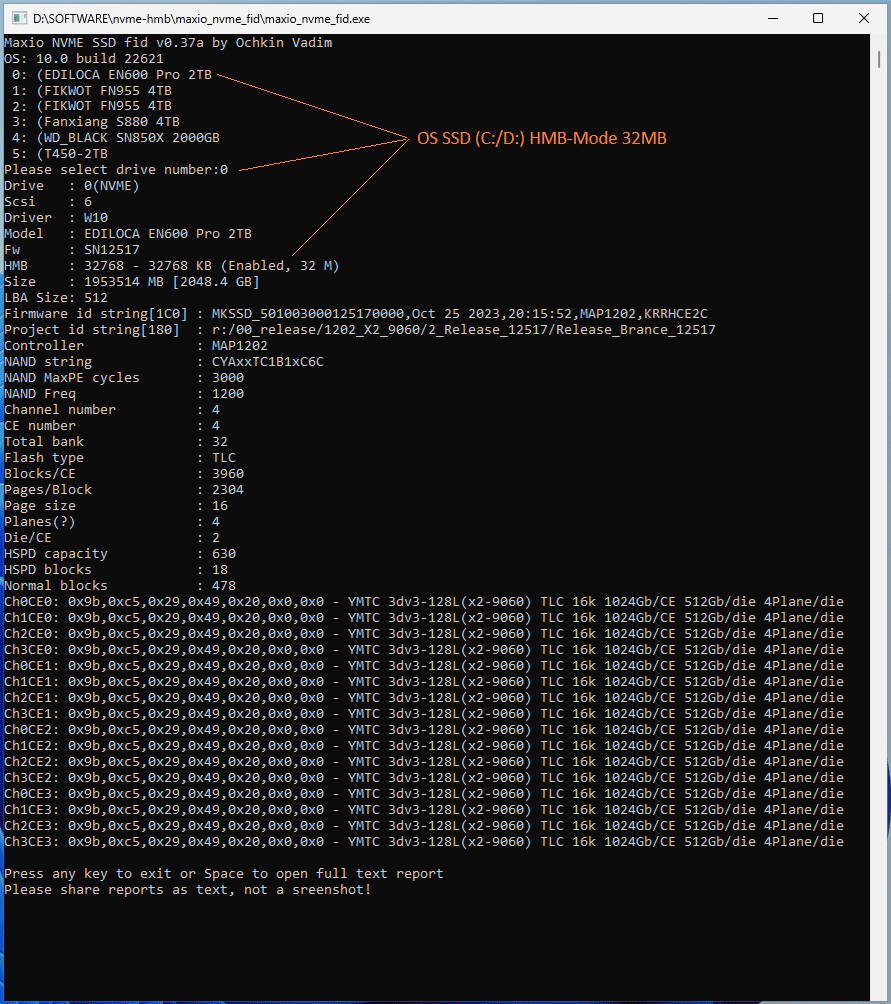Click the Ch3CE2 flash ID row
891x1004 pixels.
tap(424, 778)
